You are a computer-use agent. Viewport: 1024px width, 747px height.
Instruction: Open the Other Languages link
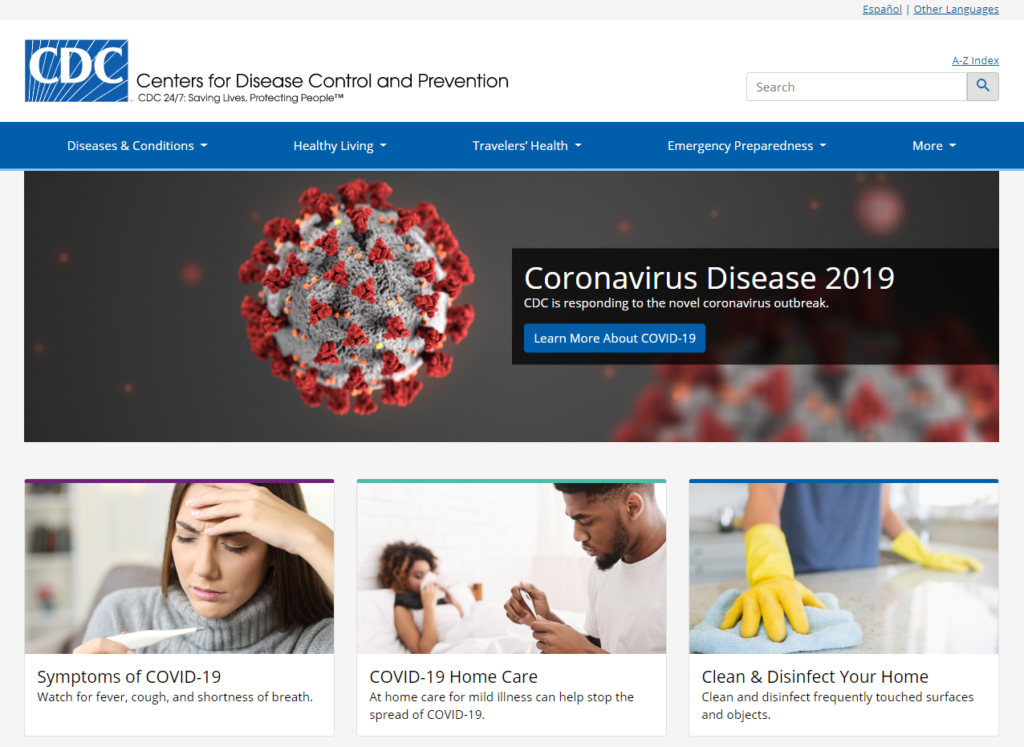tap(956, 9)
